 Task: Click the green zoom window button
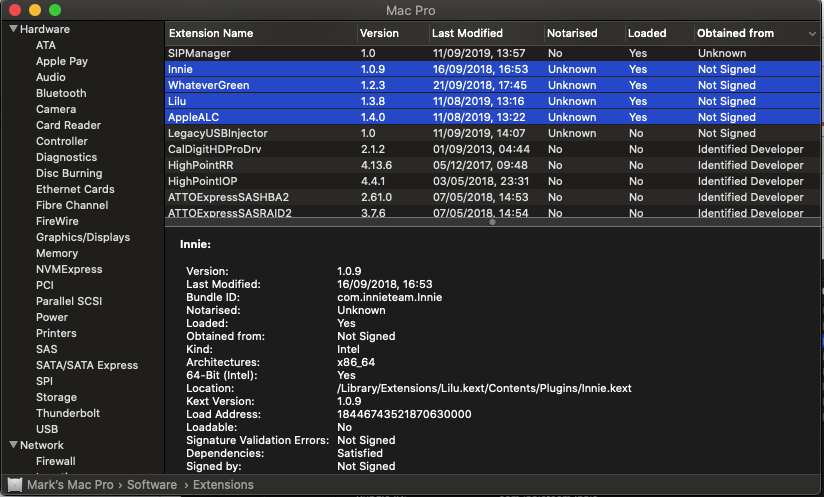(x=55, y=10)
